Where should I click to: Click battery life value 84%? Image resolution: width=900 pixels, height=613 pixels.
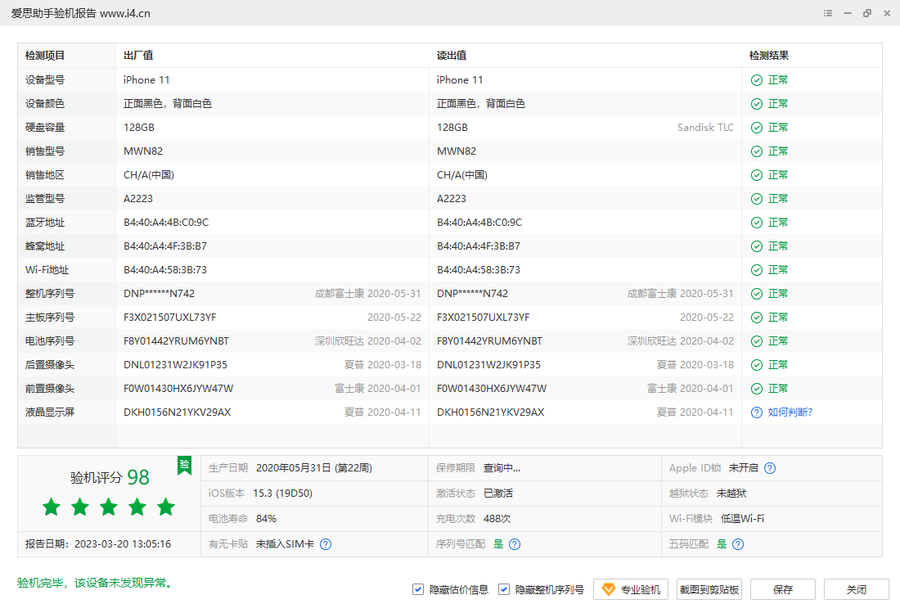[266, 519]
